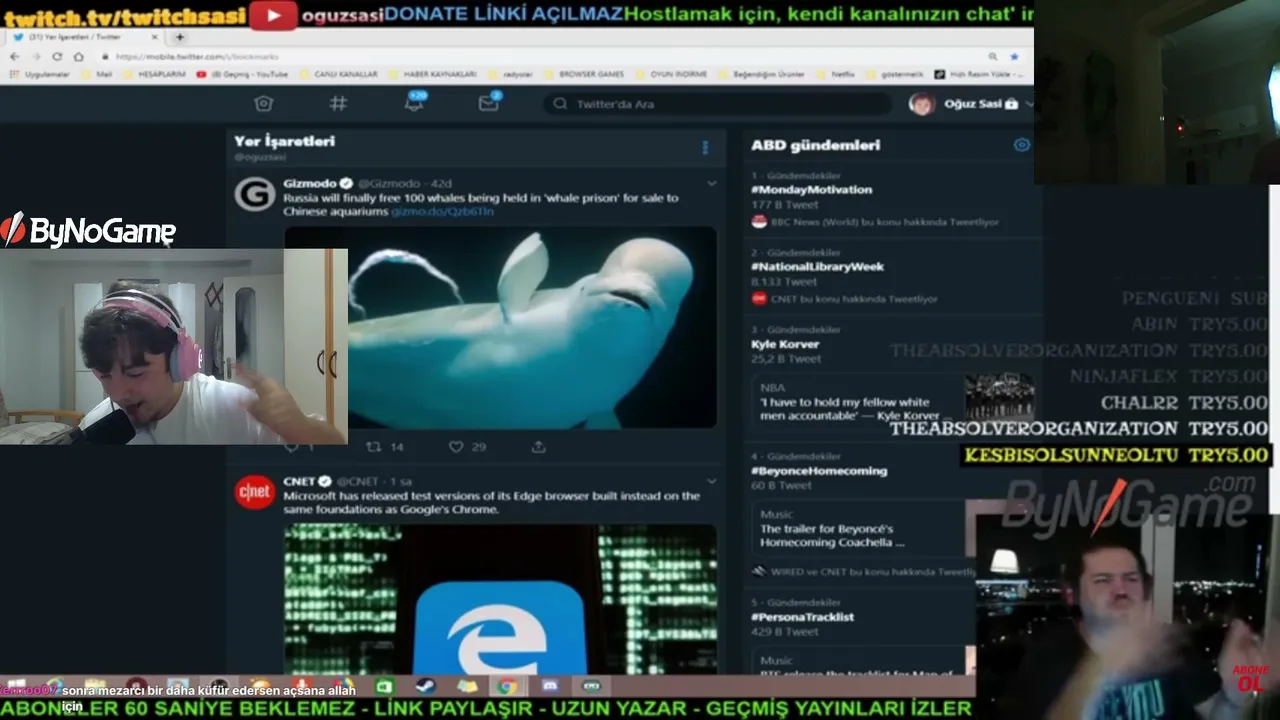Open the #MondayMotivation trend
Screen dimensions: 1280x720
[811, 190]
